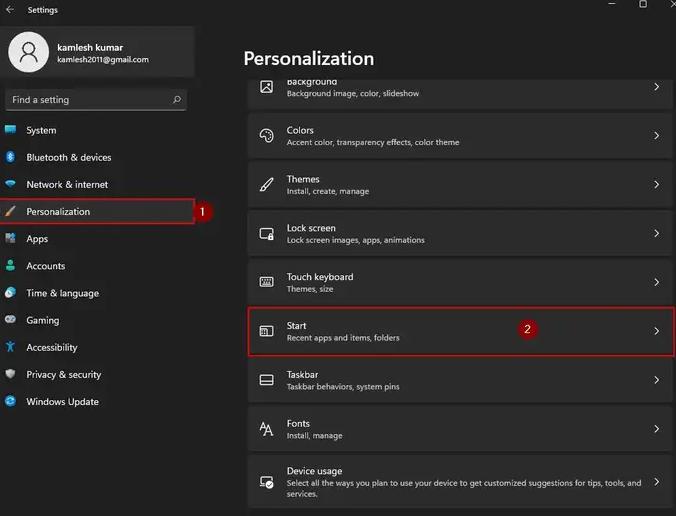This screenshot has width=676, height=516.
Task: Click the magnifier icon in the search box
Action: (177, 100)
